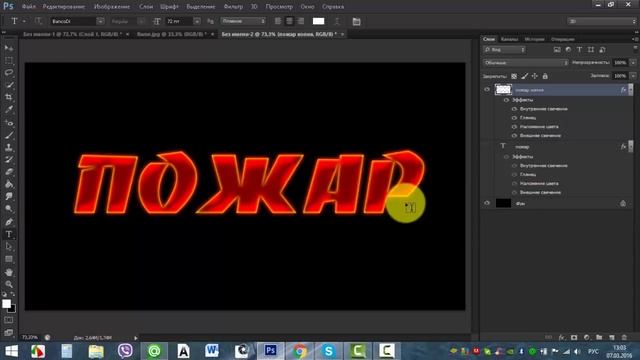Select the Lasso tool
This screenshot has height=360, width=640.
point(9,73)
